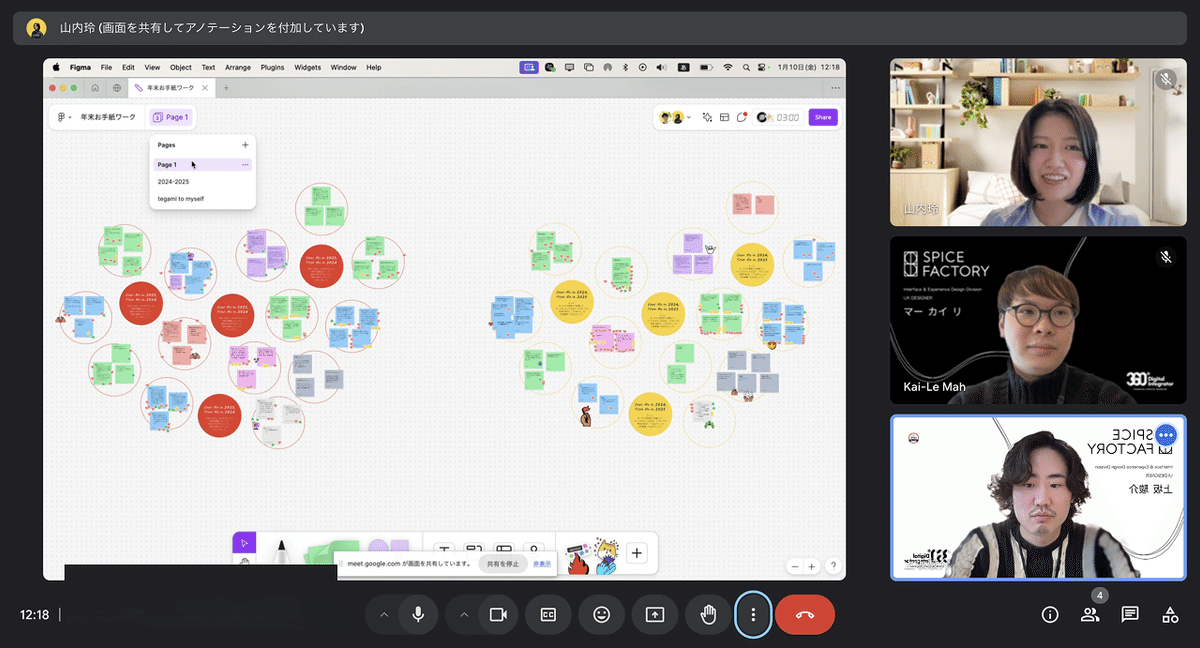1200x648 pixels.
Task: Select the Move cursor tool in FigJam toolbar
Action: [x=244, y=543]
